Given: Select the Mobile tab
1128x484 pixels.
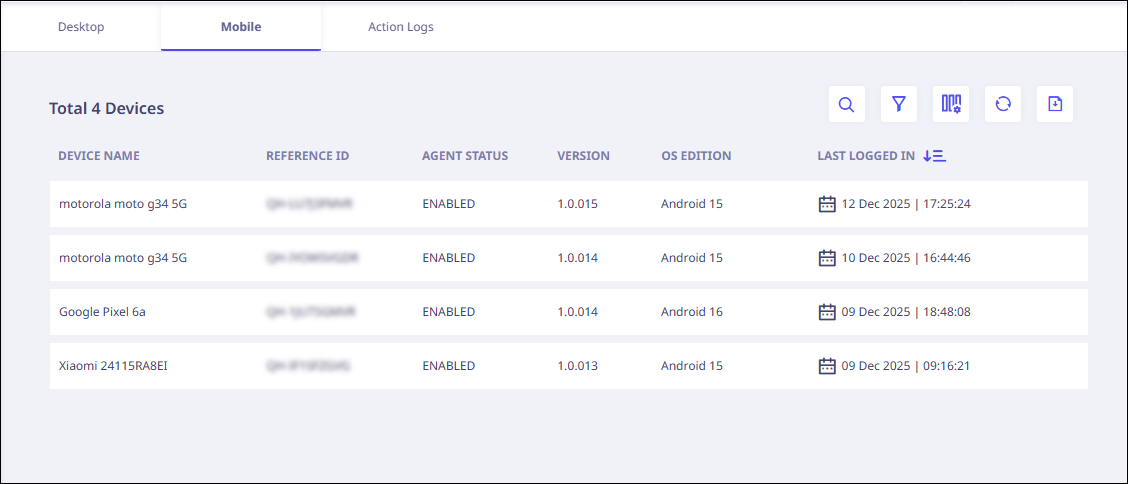Looking at the screenshot, I should 241,27.
